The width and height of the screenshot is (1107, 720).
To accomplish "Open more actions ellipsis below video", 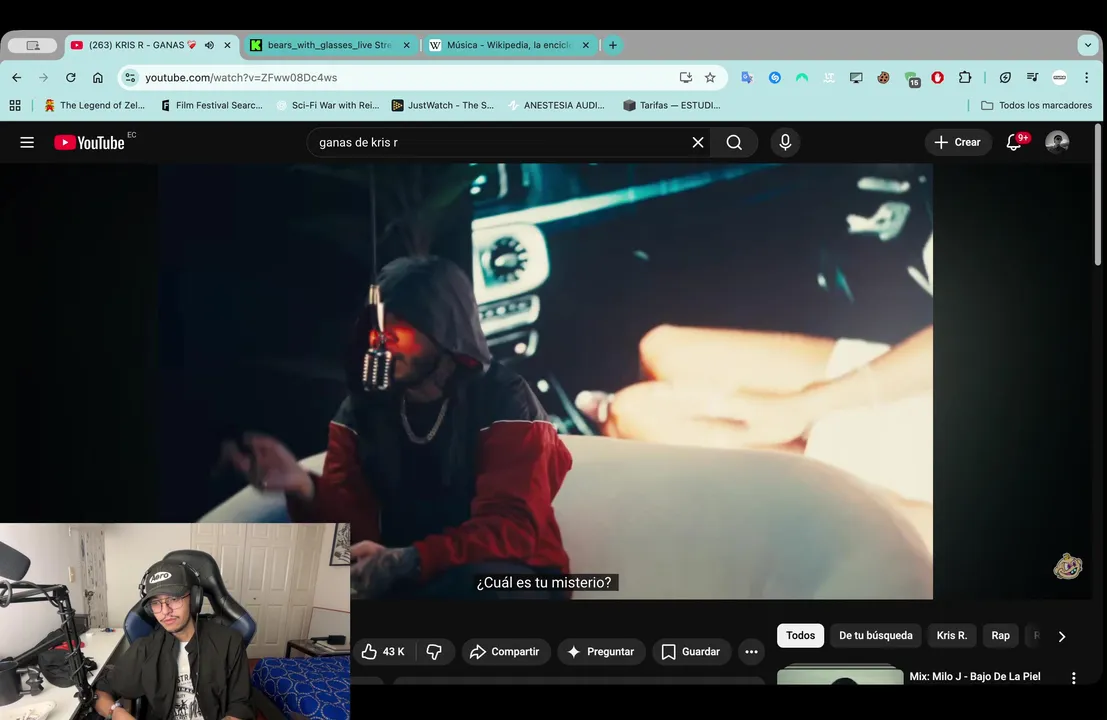I will point(751,652).
